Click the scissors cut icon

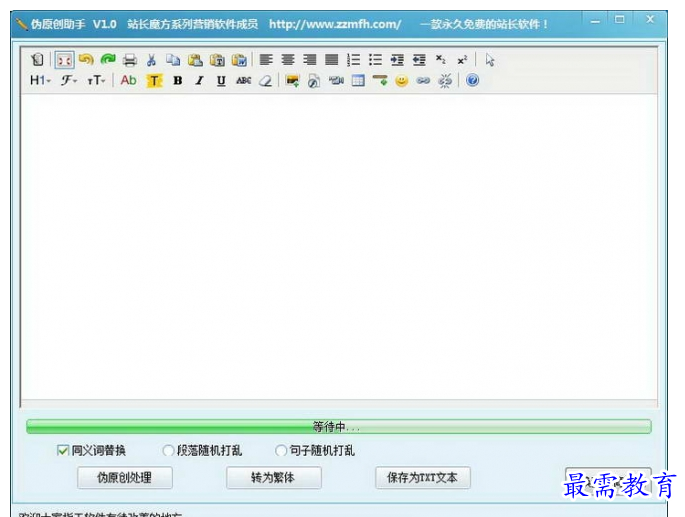pos(152,59)
